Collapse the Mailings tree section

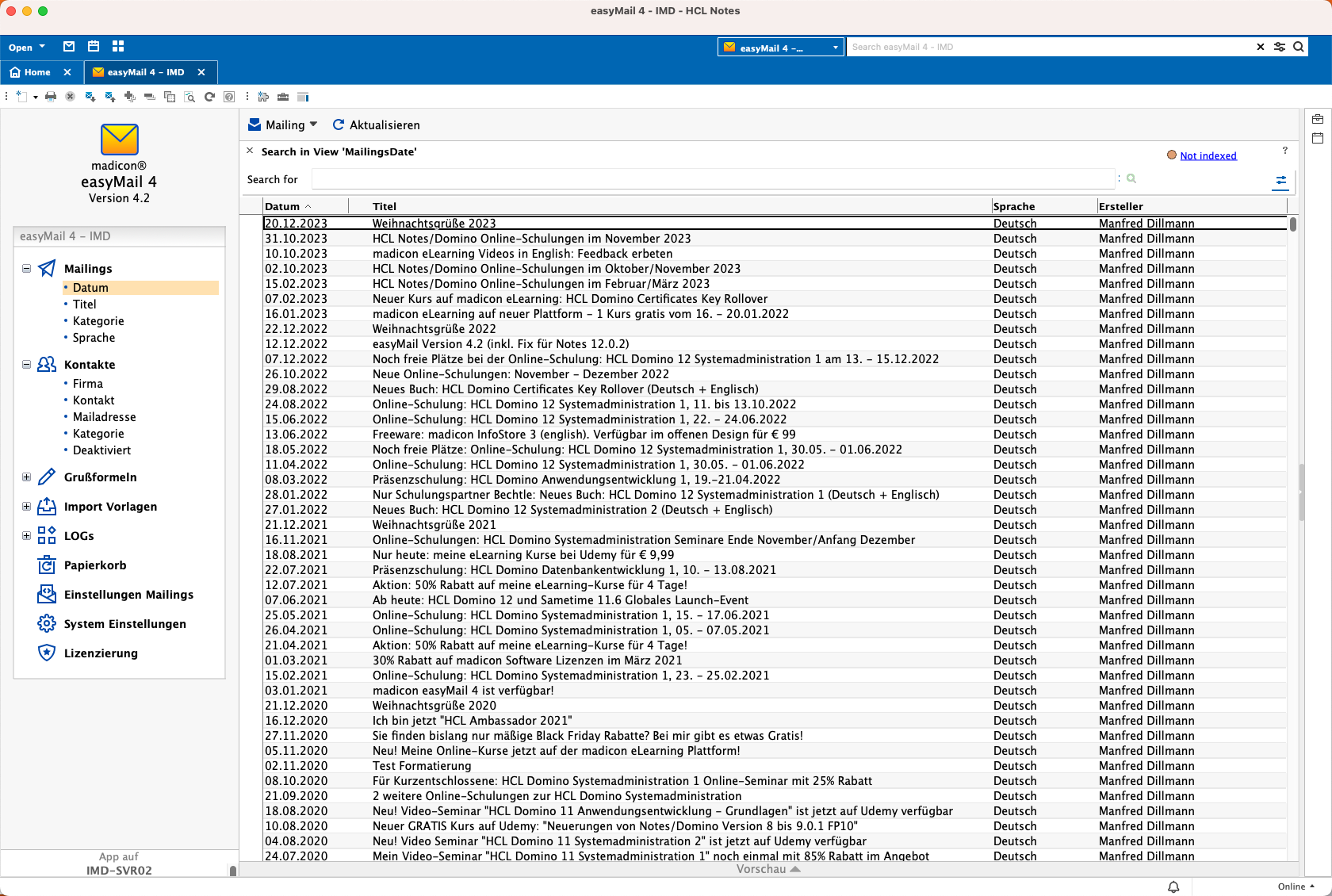click(x=26, y=268)
